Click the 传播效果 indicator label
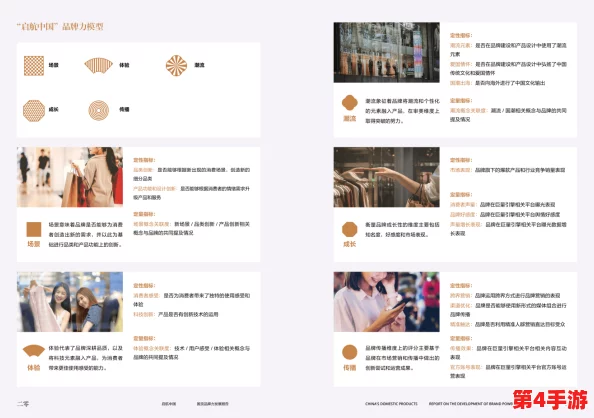Image resolution: width=594 pixels, height=418 pixels. tap(461, 348)
